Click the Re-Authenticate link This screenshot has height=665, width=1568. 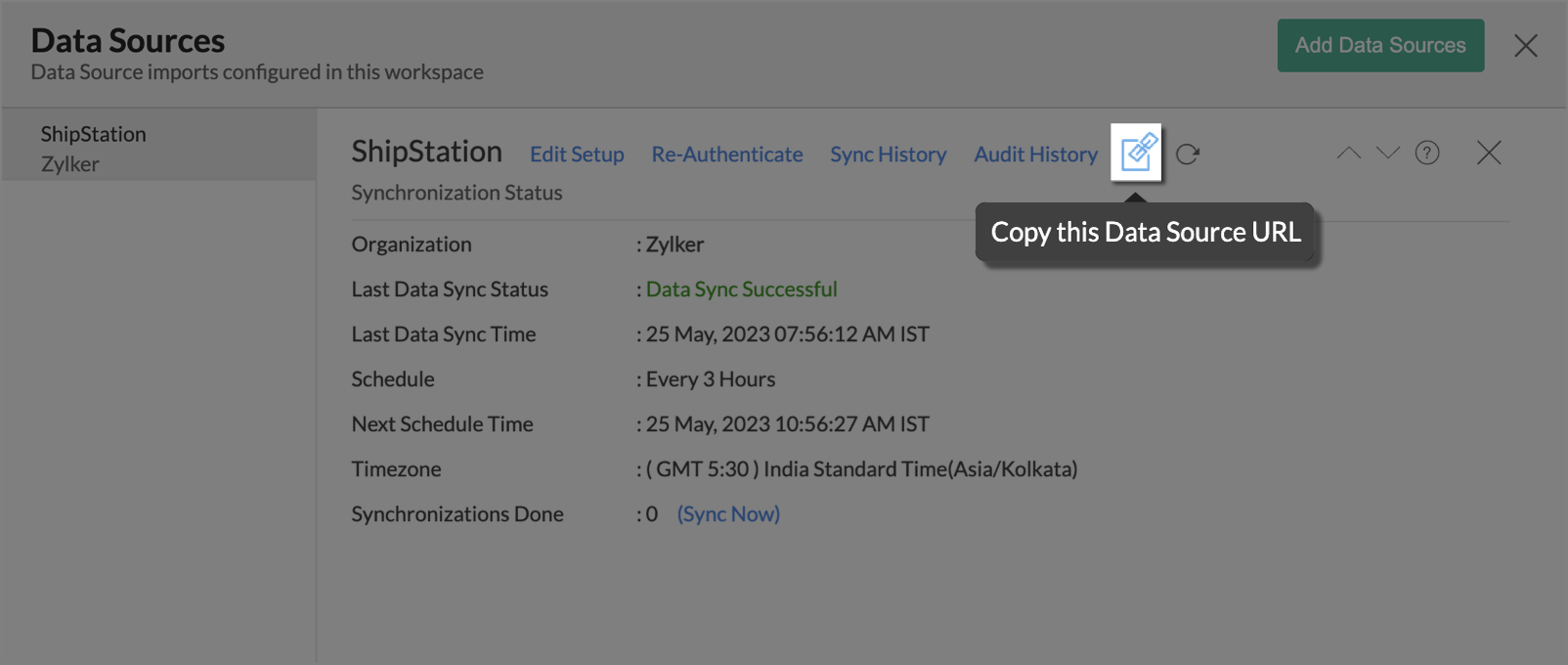pos(727,155)
